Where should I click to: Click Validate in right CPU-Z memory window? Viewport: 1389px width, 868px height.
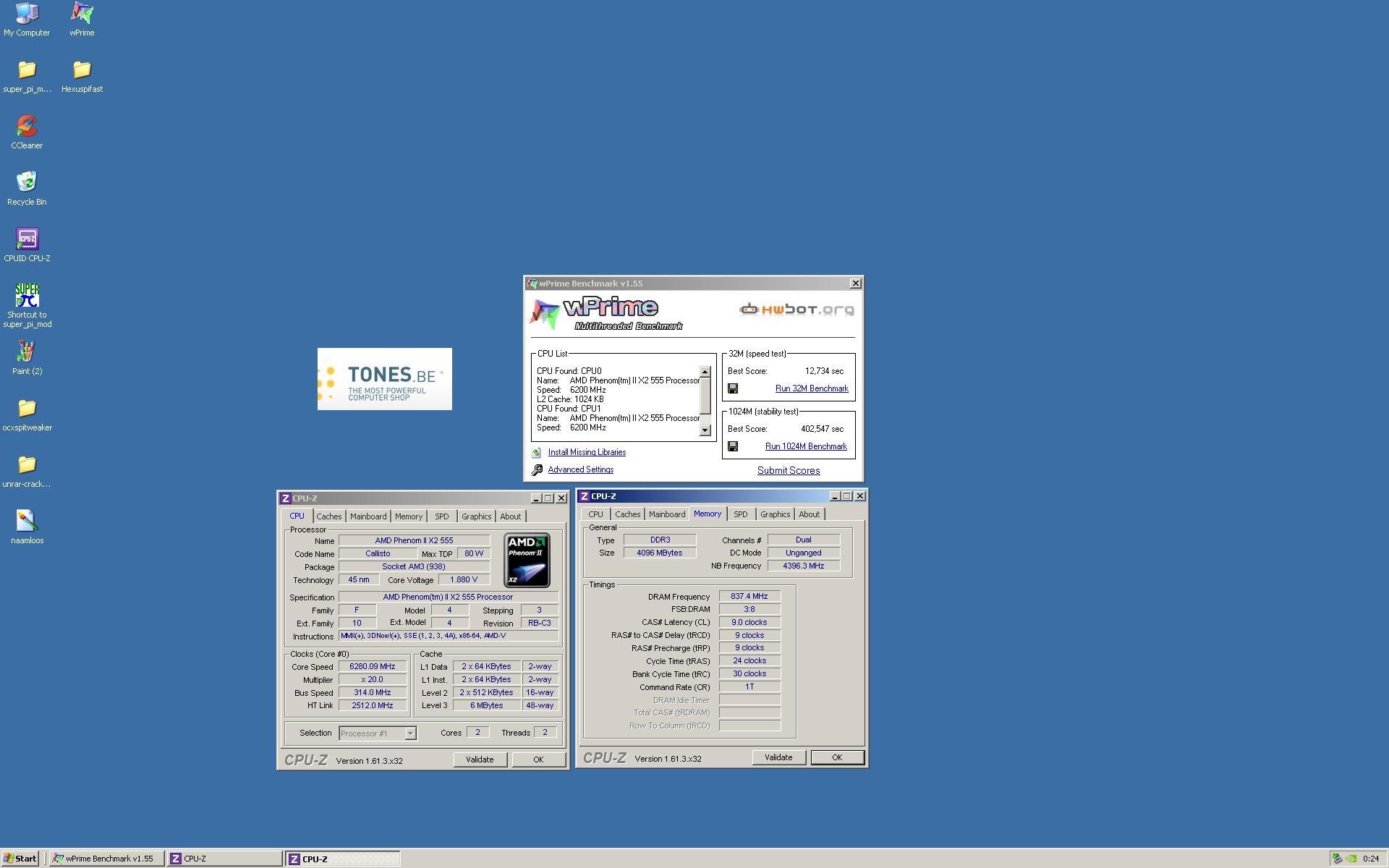coord(778,757)
